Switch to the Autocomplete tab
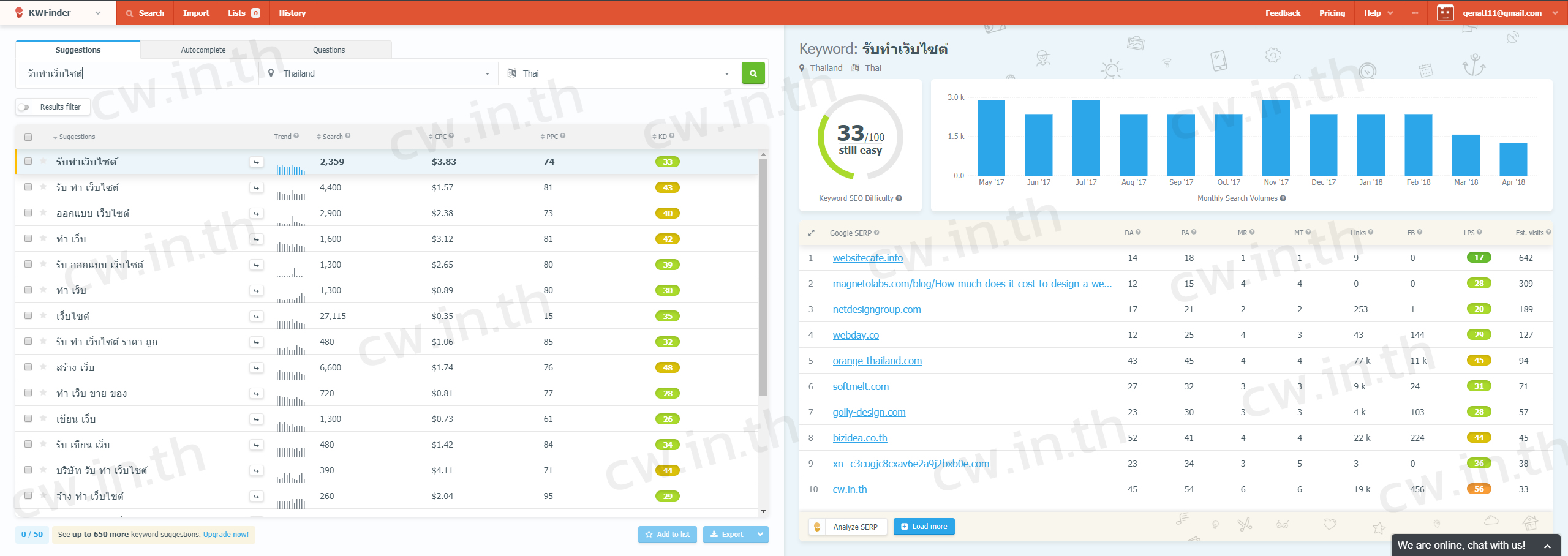This screenshot has width=1568, height=556. click(203, 50)
